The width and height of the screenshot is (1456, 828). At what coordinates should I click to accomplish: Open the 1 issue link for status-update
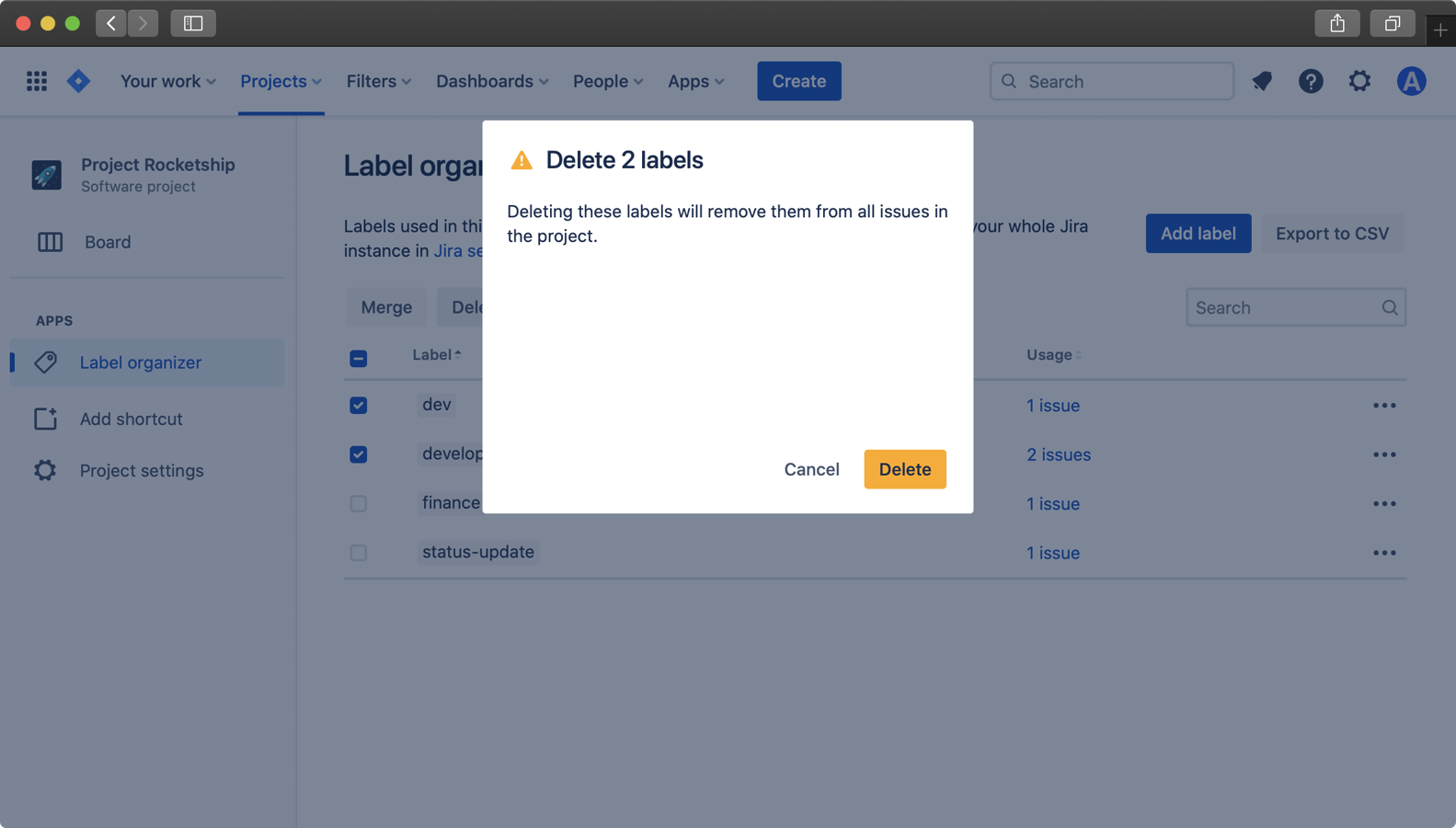(x=1053, y=553)
